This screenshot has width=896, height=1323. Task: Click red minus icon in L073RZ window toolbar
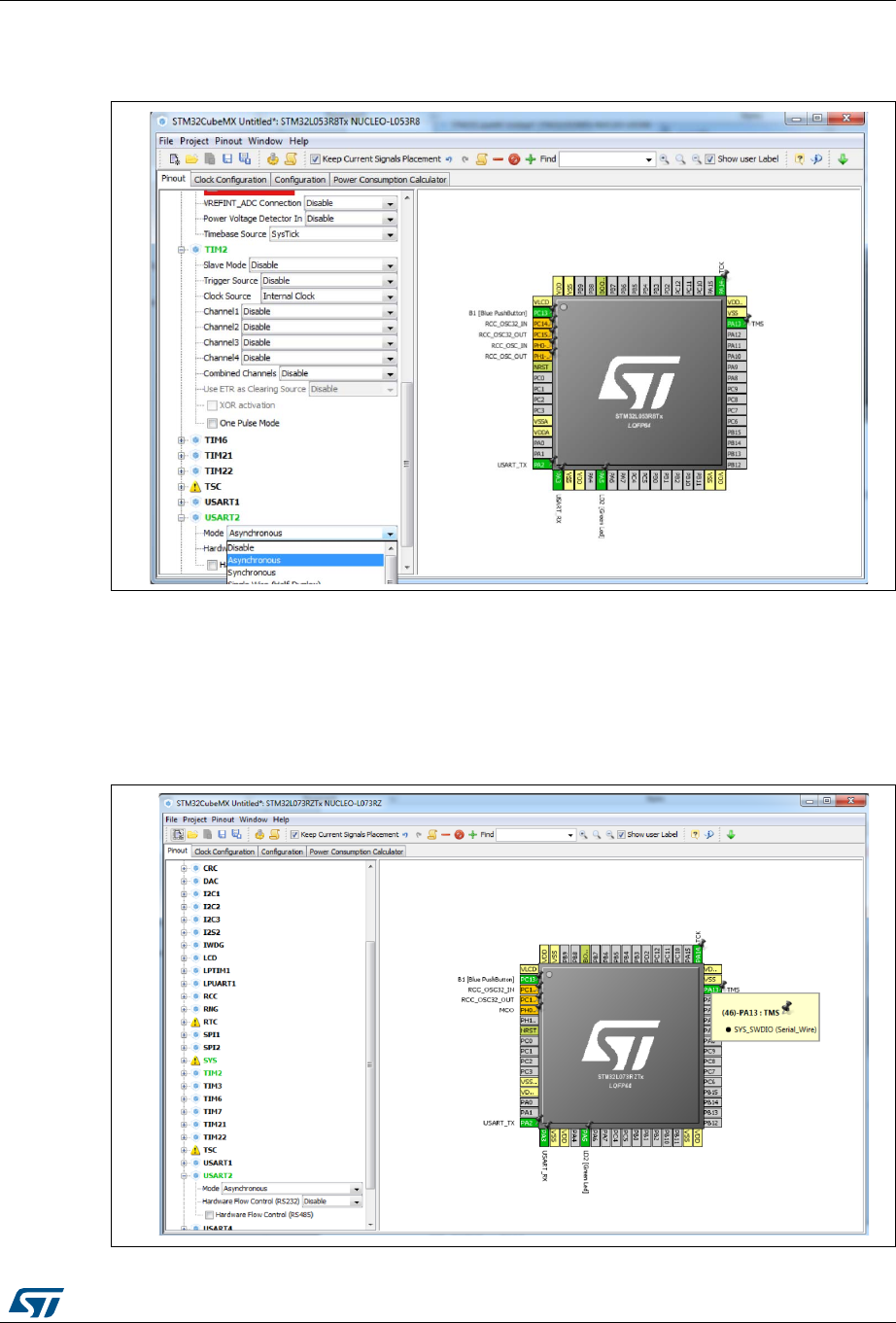(x=445, y=834)
